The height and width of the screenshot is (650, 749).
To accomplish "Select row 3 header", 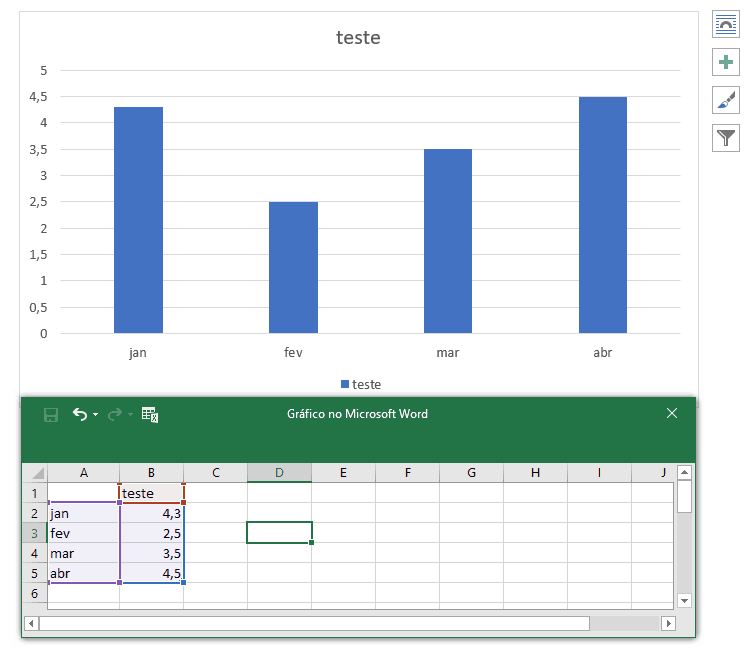I will coord(34,533).
